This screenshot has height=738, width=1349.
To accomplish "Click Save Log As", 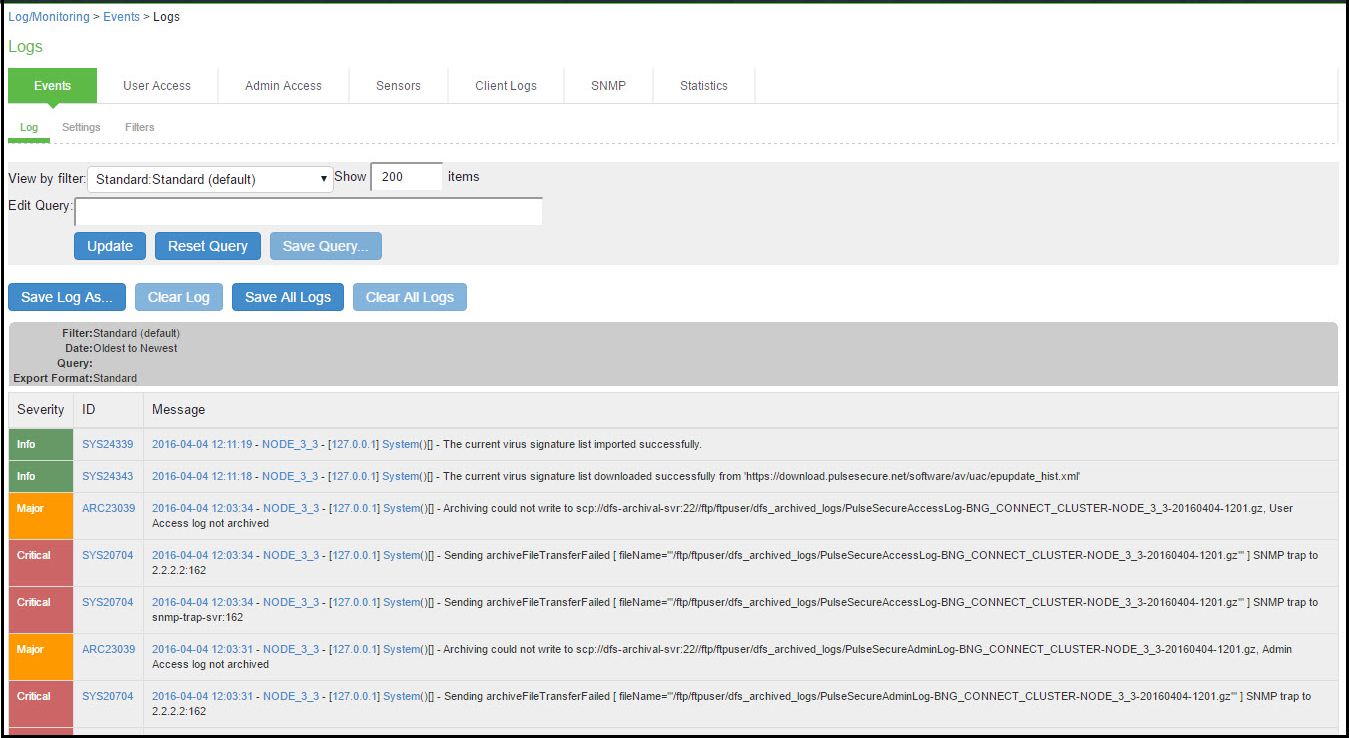I will [x=66, y=296].
